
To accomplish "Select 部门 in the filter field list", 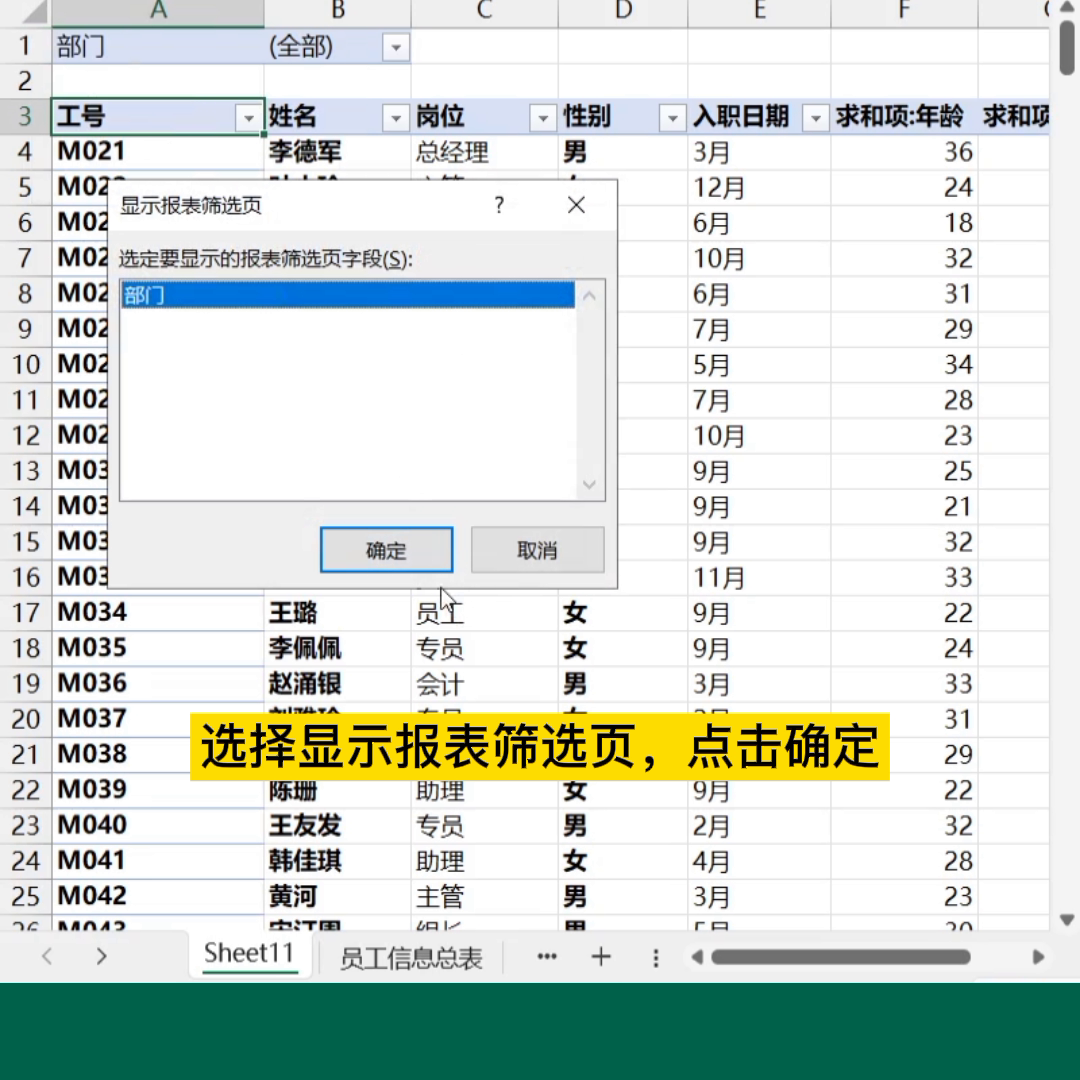I will coord(348,295).
